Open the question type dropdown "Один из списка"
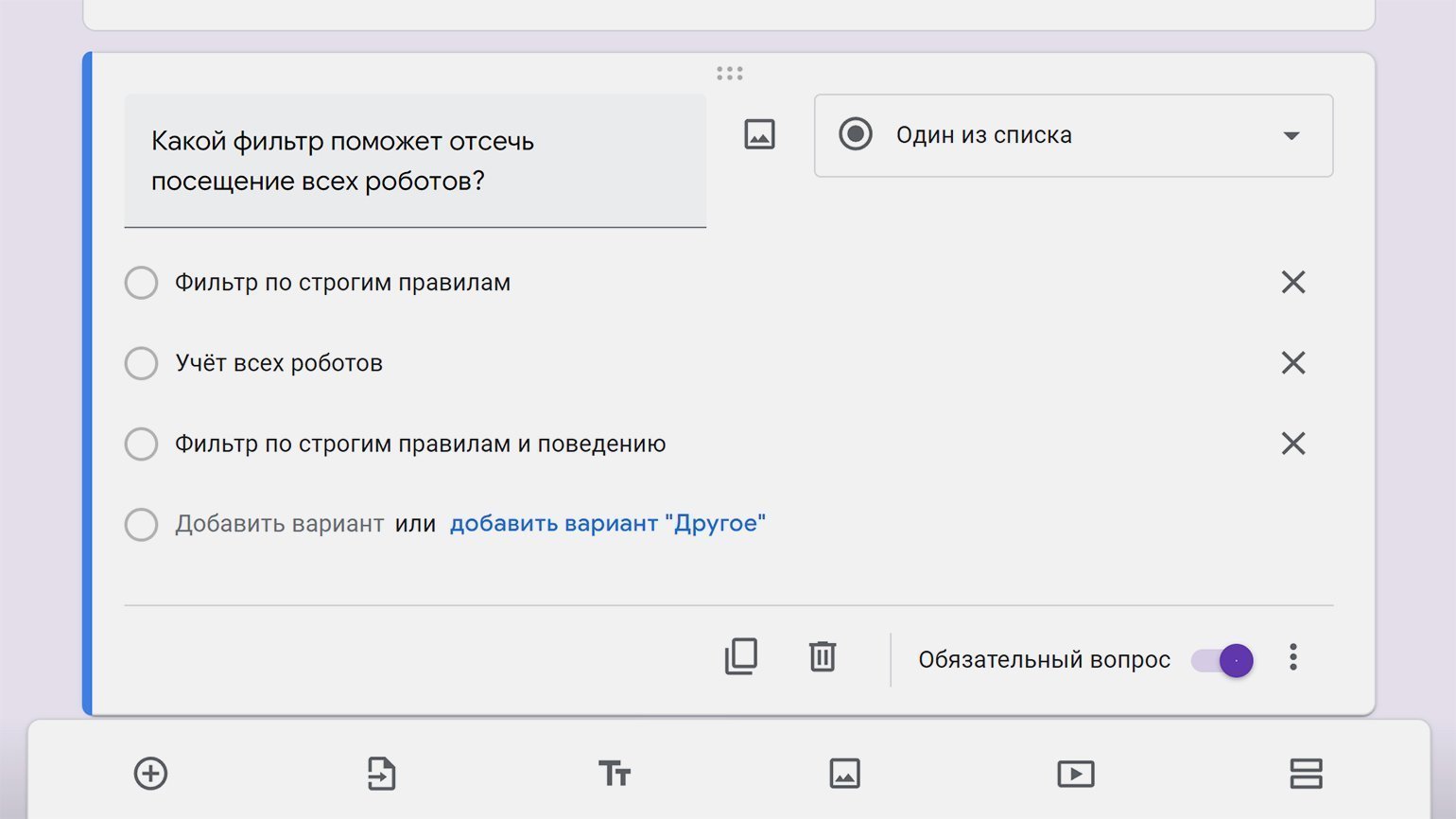Viewport: 1456px width, 819px height. coord(1073,135)
